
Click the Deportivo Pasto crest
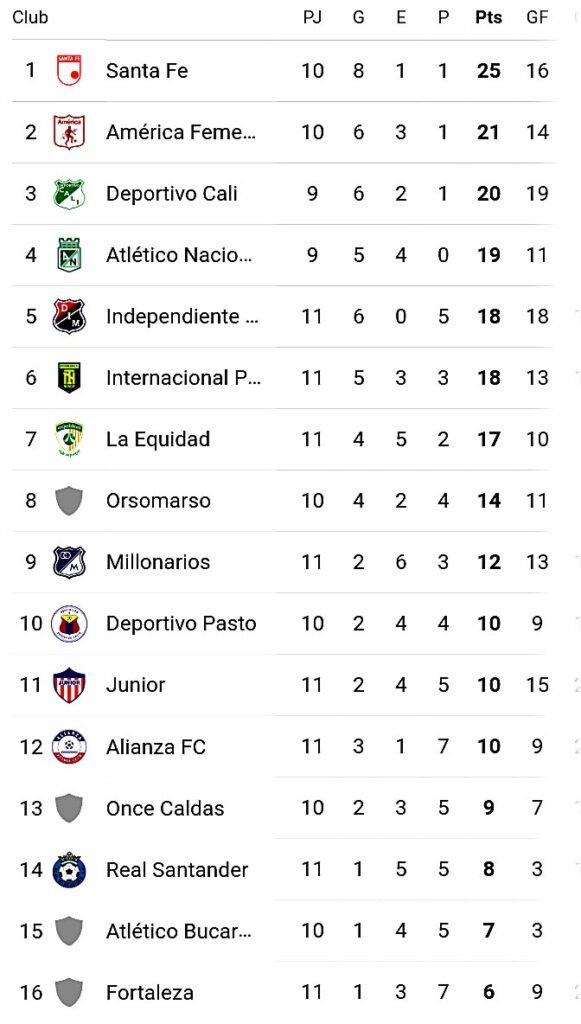pos(69,624)
